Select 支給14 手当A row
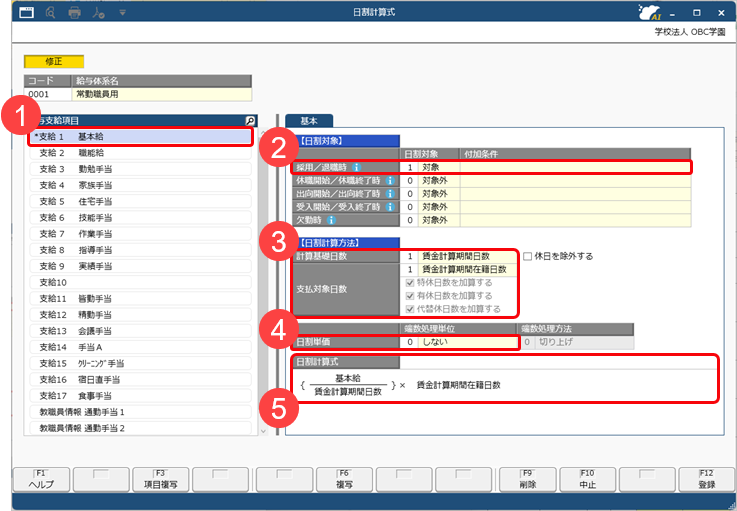Screen dimensions: 737x511 pyautogui.click(x=141, y=347)
